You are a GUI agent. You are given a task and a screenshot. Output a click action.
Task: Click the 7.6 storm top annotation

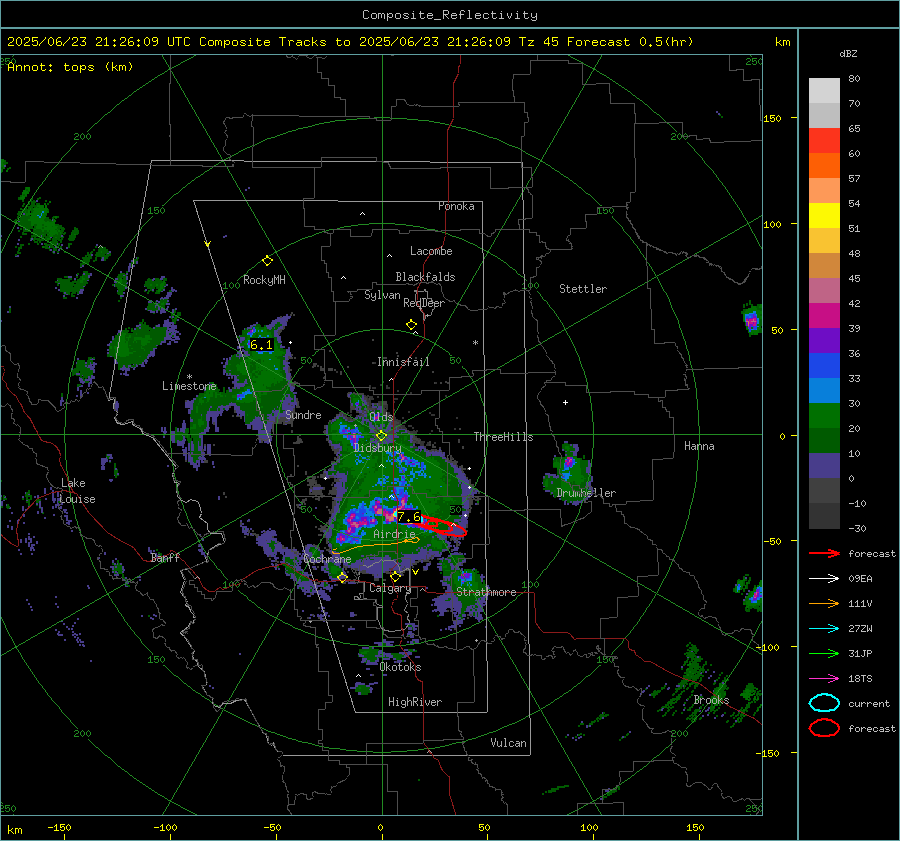pos(409,517)
